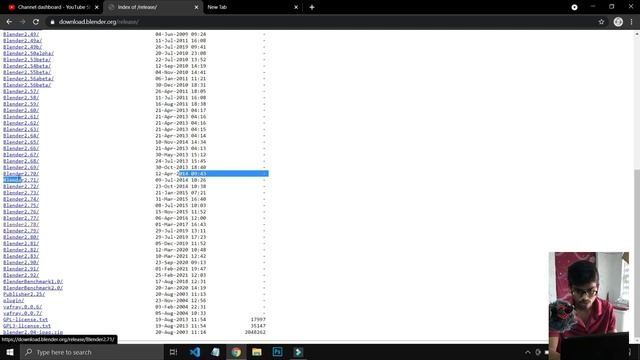Click the site padlock icon in address bar

52,22
